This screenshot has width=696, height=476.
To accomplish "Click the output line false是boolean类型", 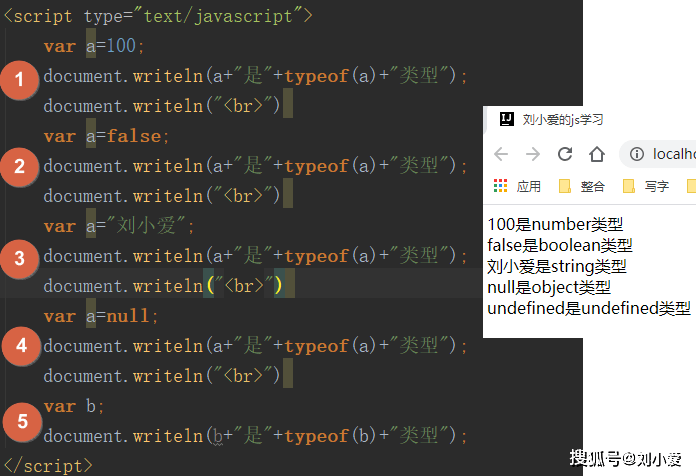I will coord(560,245).
